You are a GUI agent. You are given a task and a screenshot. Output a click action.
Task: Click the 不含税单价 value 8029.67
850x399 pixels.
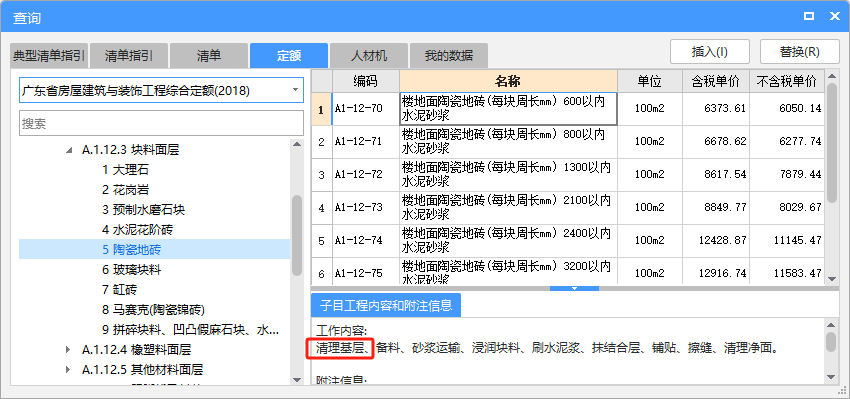pos(787,208)
